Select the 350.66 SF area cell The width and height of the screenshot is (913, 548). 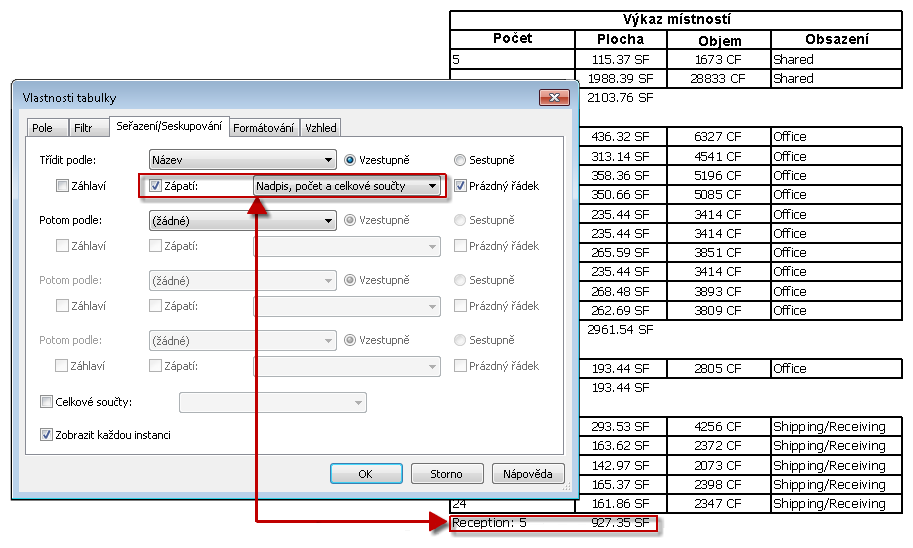tap(621, 195)
